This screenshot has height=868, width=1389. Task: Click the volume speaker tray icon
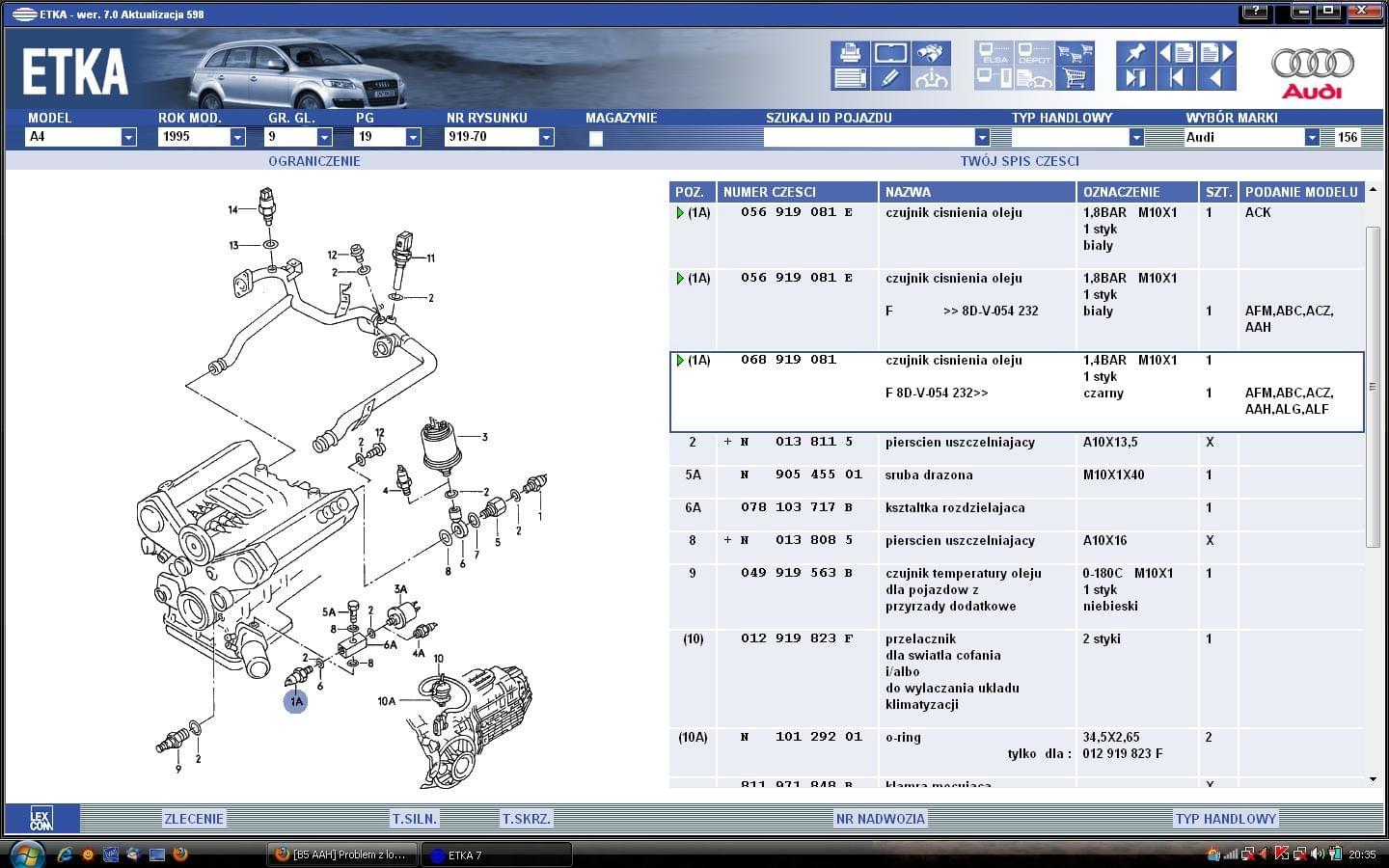point(1316,854)
